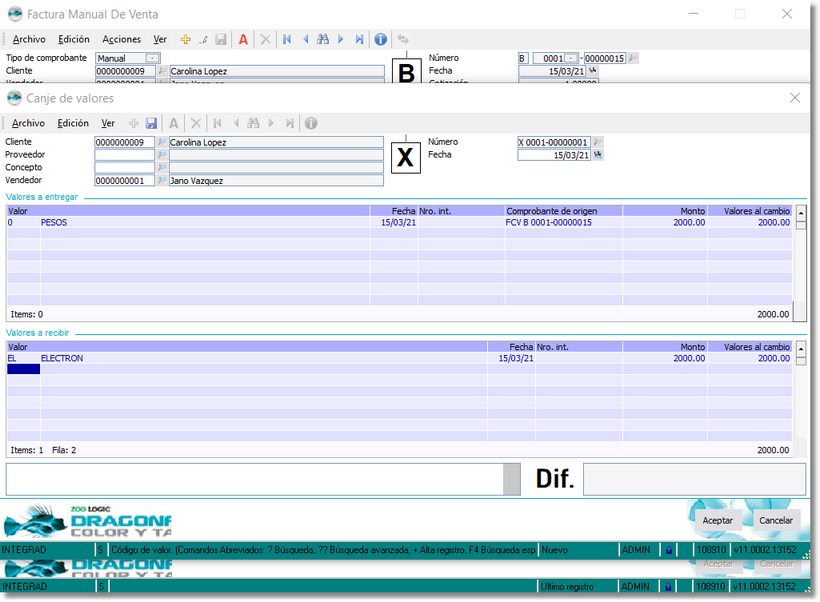
Task: Click the red A icon in Factura toolbar
Action: 243,39
